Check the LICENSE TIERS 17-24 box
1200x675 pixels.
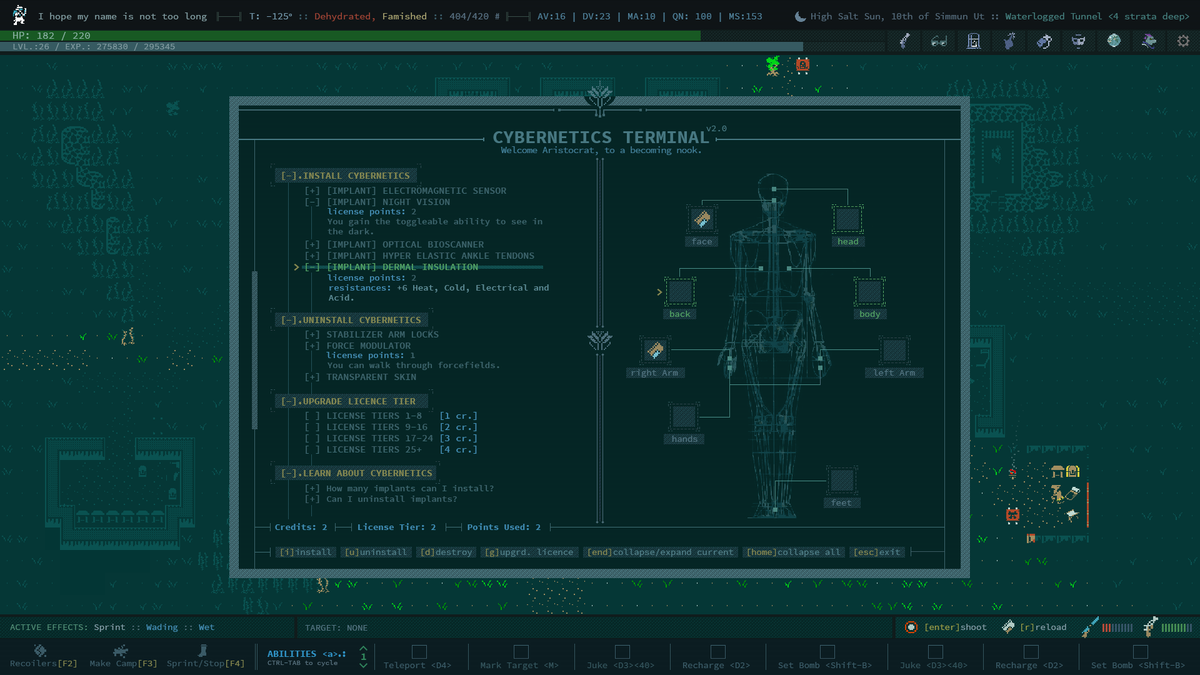(312, 438)
